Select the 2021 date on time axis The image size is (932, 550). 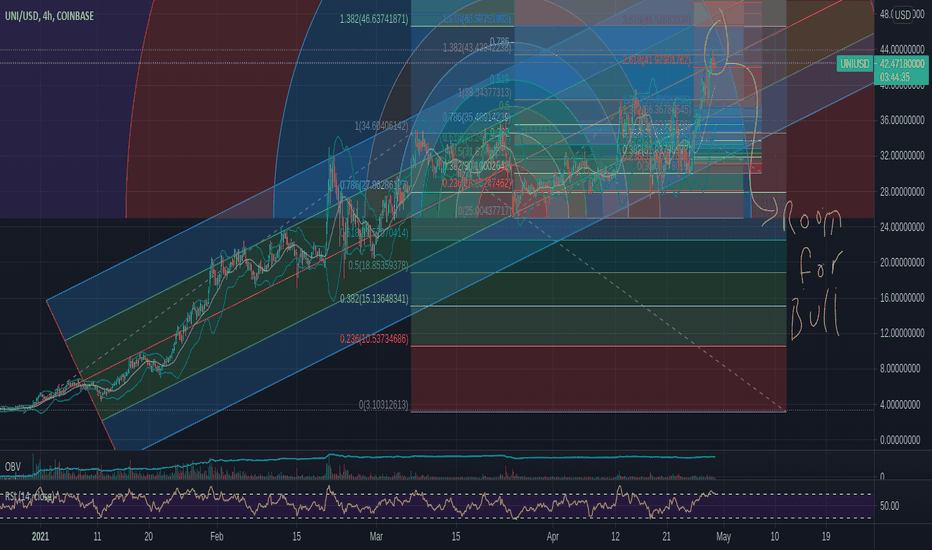[x=40, y=536]
